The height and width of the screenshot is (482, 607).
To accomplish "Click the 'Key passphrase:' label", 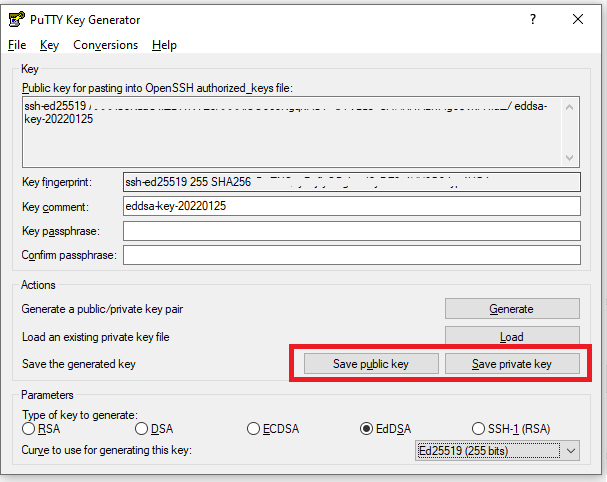I will (x=61, y=231).
